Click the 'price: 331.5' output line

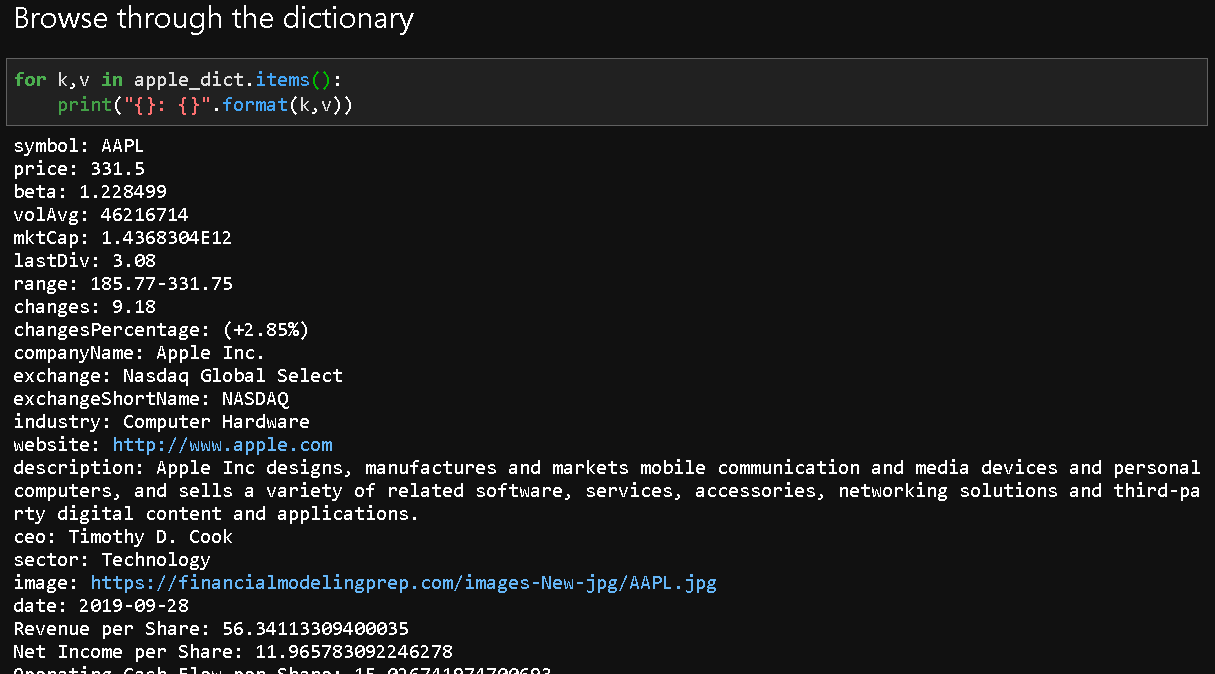click(x=78, y=169)
